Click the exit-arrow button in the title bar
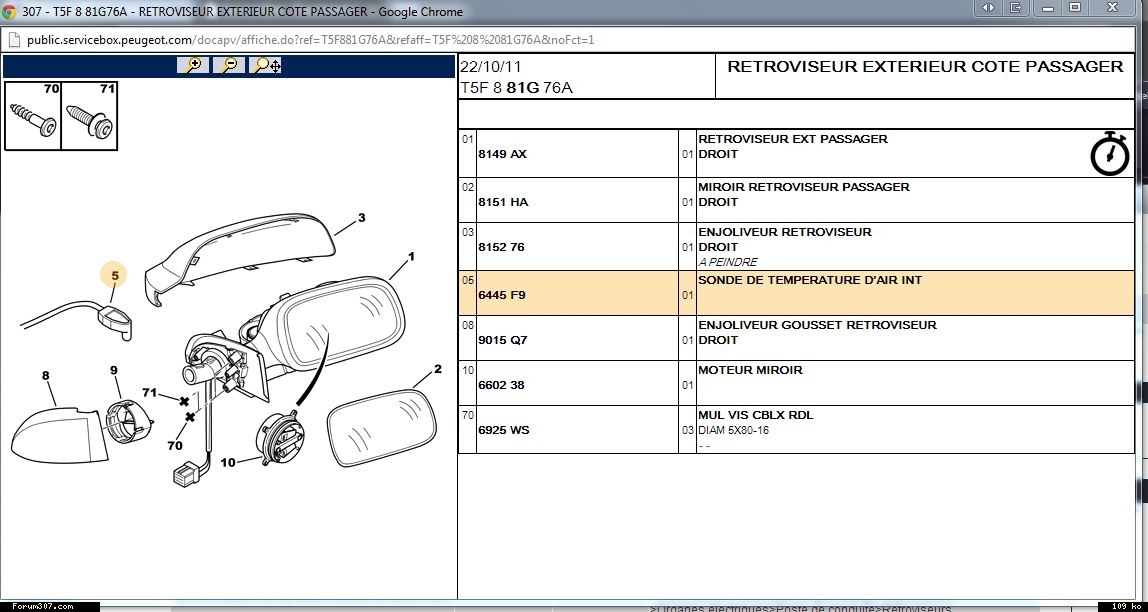Viewport: 1148px width, 612px height. (1015, 7)
